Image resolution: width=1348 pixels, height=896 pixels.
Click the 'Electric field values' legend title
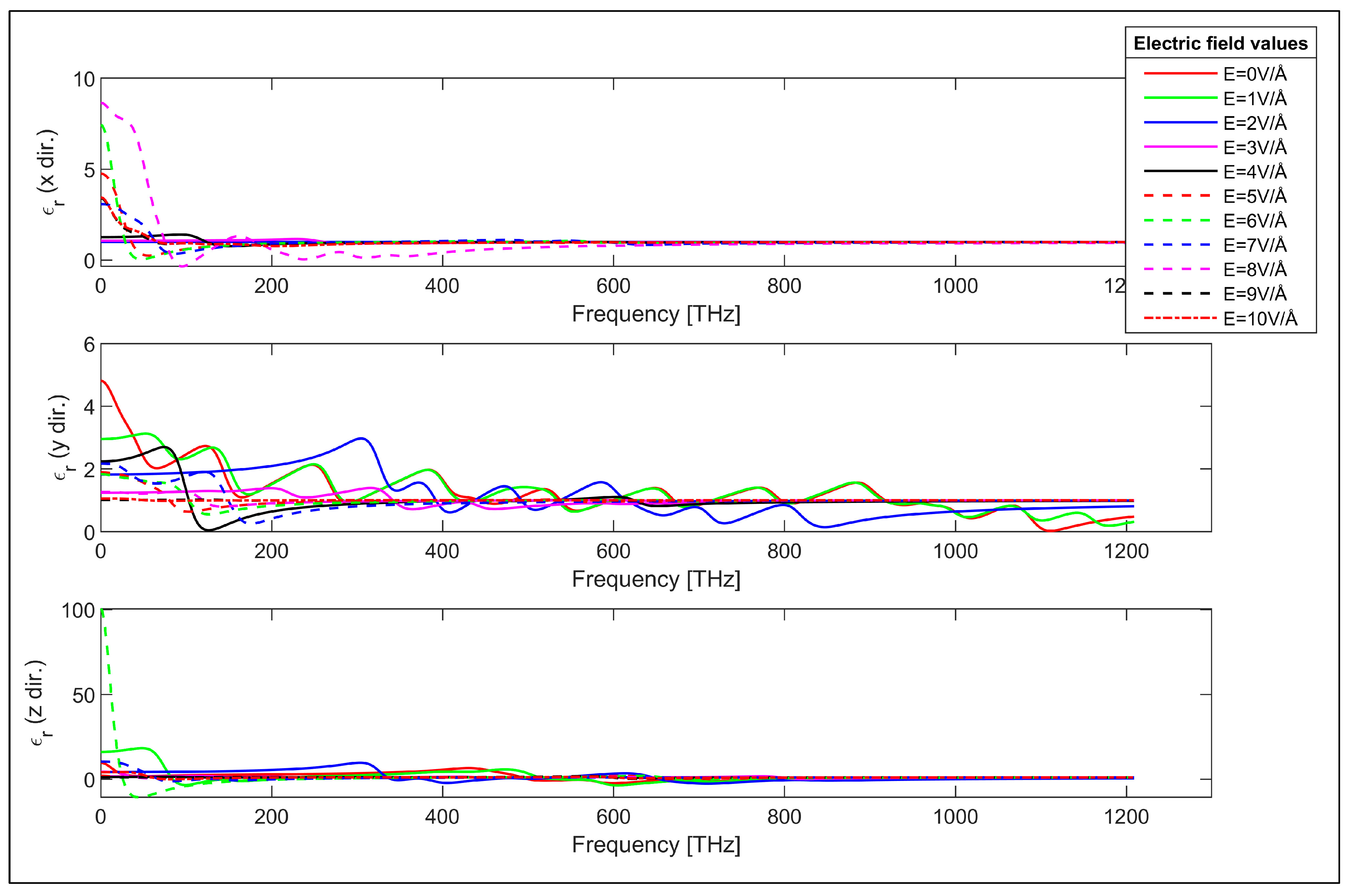[1220, 43]
